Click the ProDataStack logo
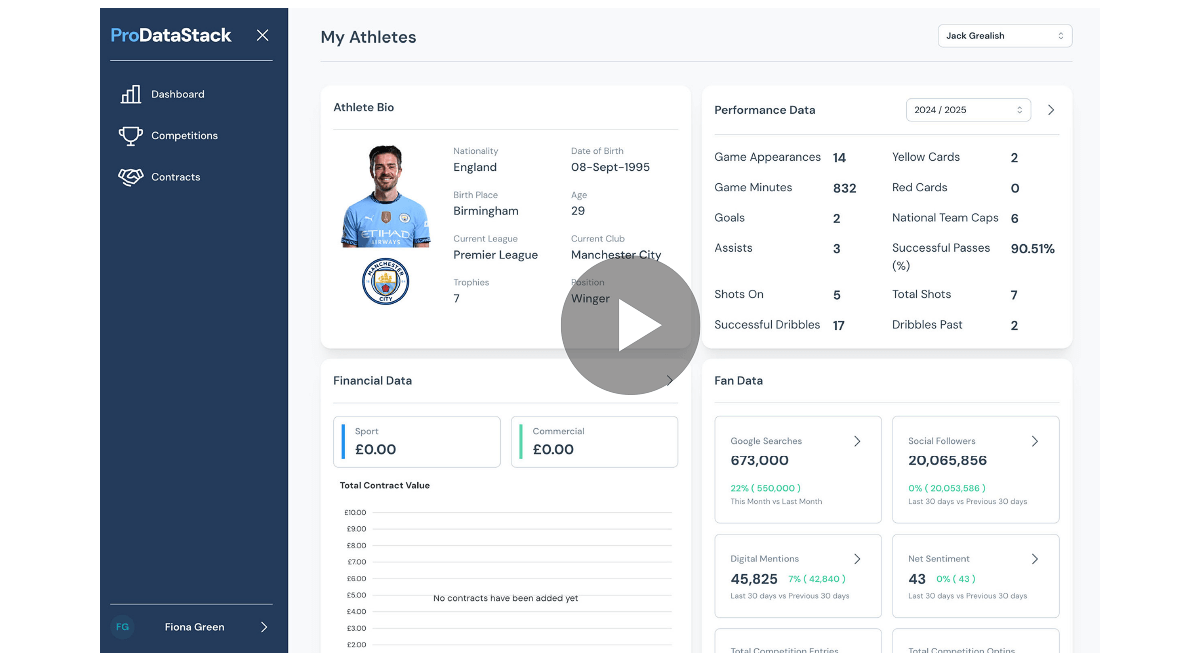The height and width of the screenshot is (662, 1200). click(171, 36)
